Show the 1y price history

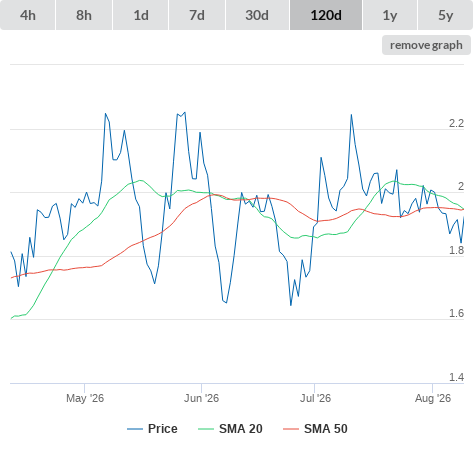(390, 15)
